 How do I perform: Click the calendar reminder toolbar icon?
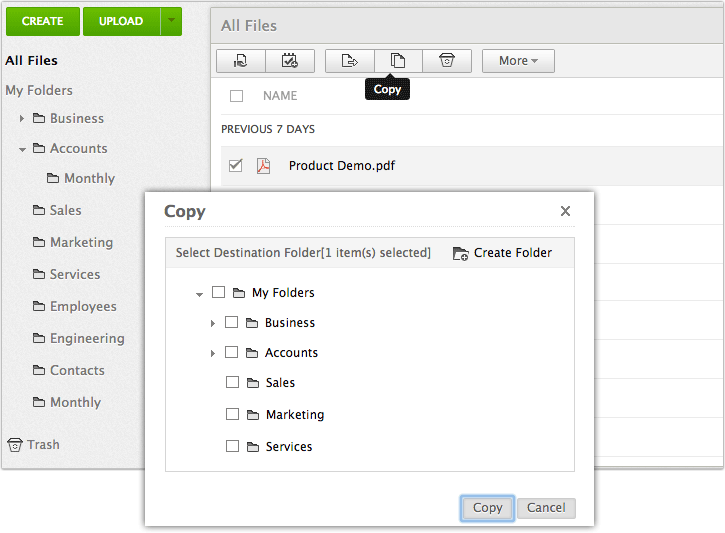(x=290, y=61)
